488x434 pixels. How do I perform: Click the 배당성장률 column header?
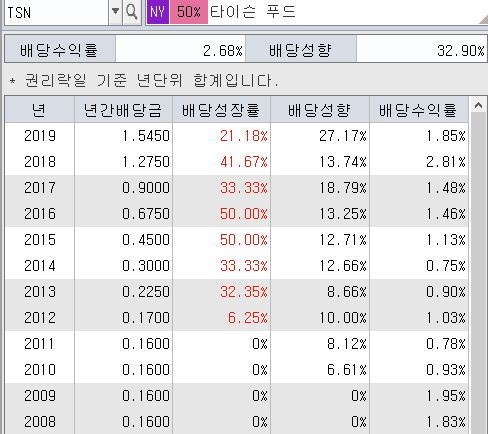pos(221,110)
